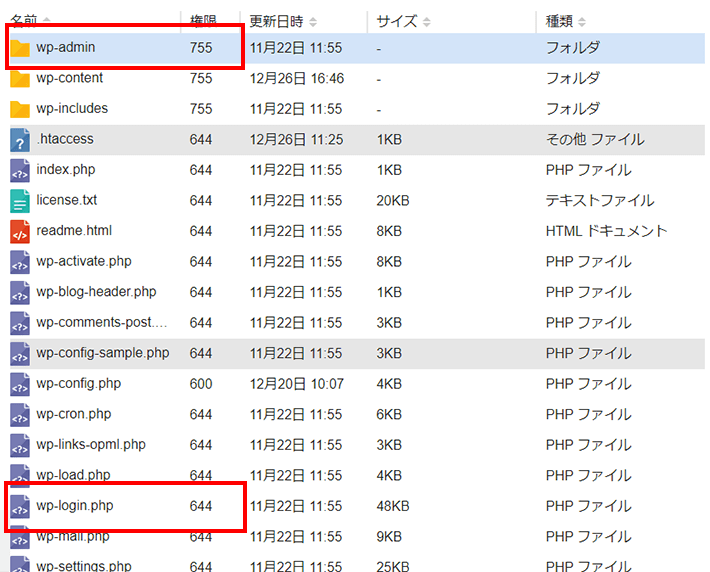Click the wp-comments-post file icon
The height and width of the screenshot is (572, 710).
point(20,323)
